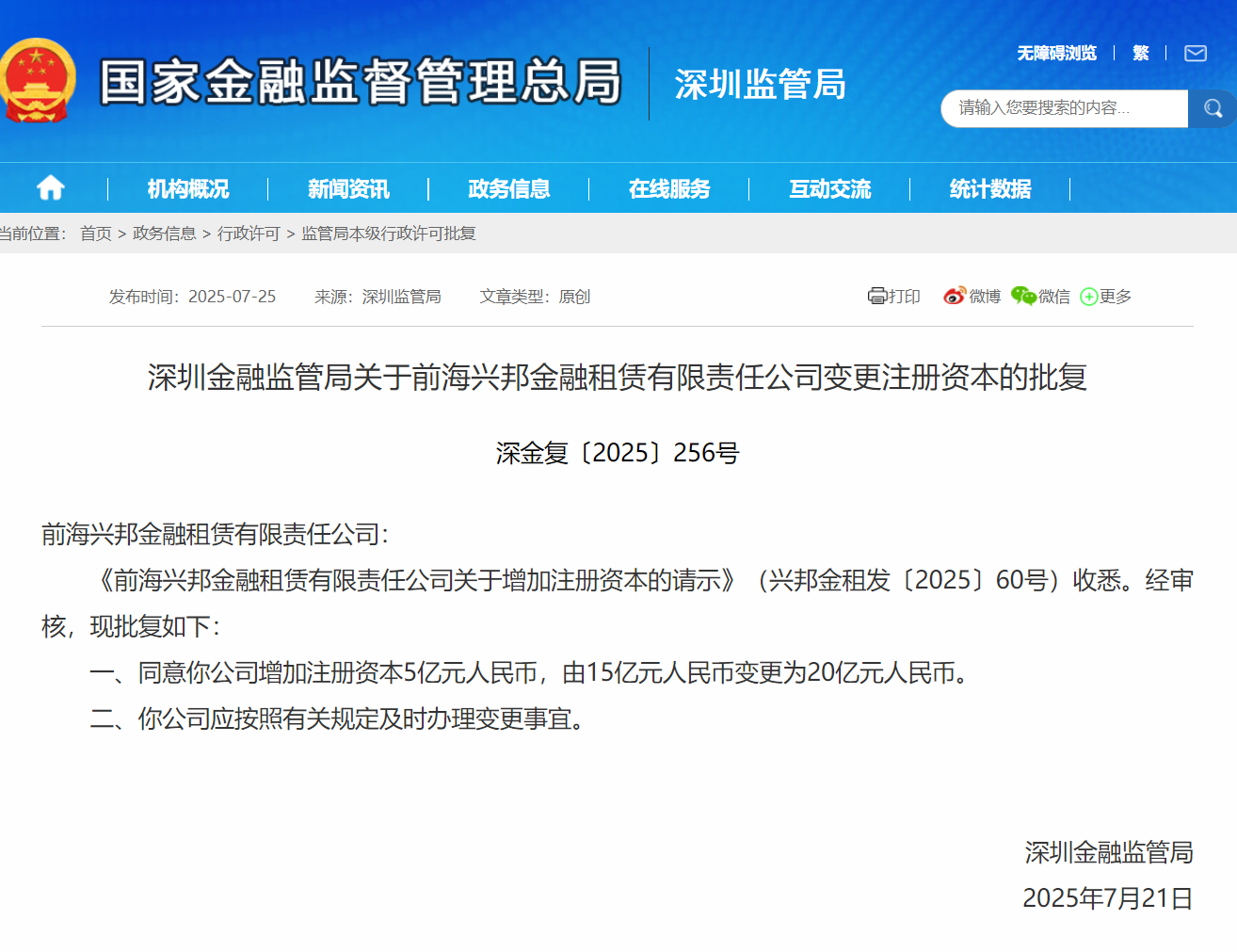The image size is (1237, 952).
Task: Switch to traditional Chinese 繁
Action: [x=1141, y=54]
